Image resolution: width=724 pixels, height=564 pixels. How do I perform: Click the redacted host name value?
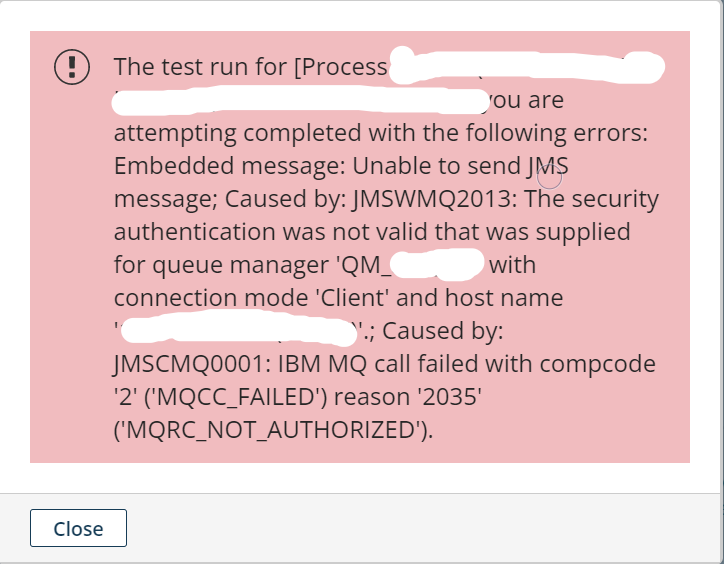[242, 329]
